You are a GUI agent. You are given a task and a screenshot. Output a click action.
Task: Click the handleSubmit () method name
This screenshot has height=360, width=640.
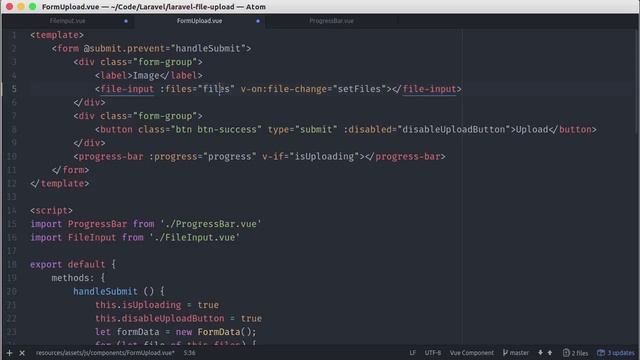105,291
